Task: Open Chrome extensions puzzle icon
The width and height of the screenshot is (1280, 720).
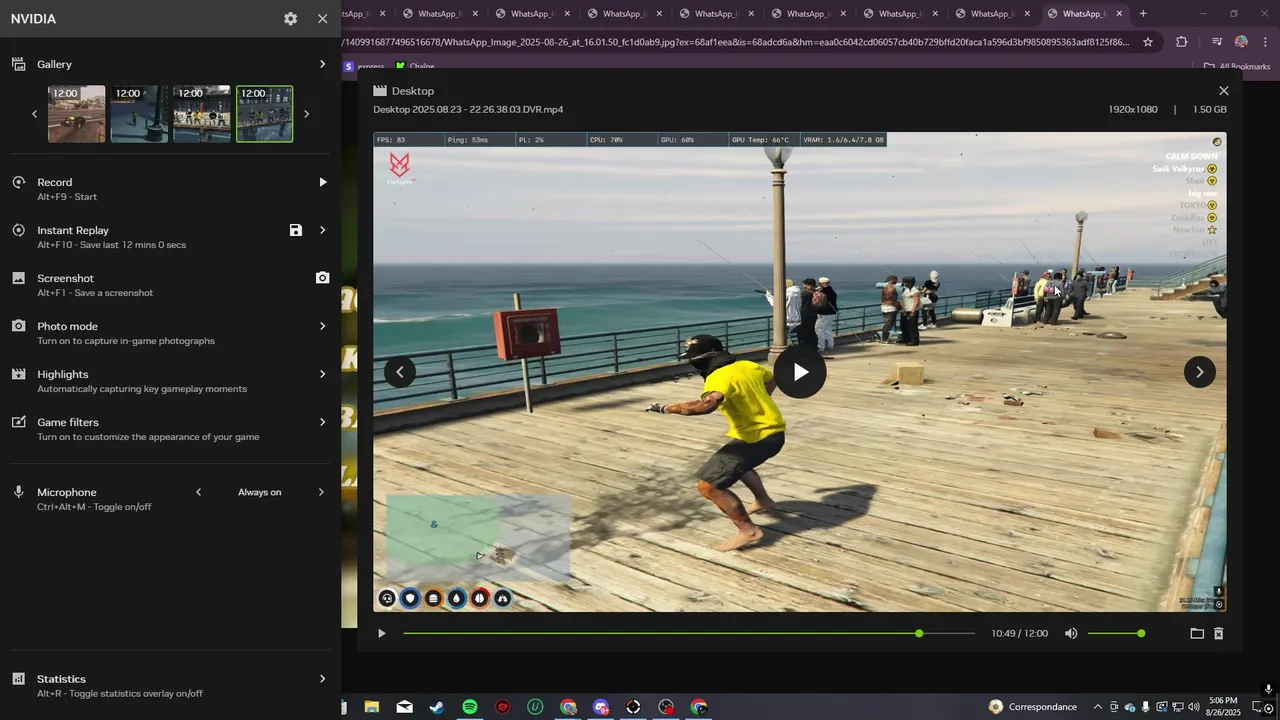Action: coord(1181,42)
